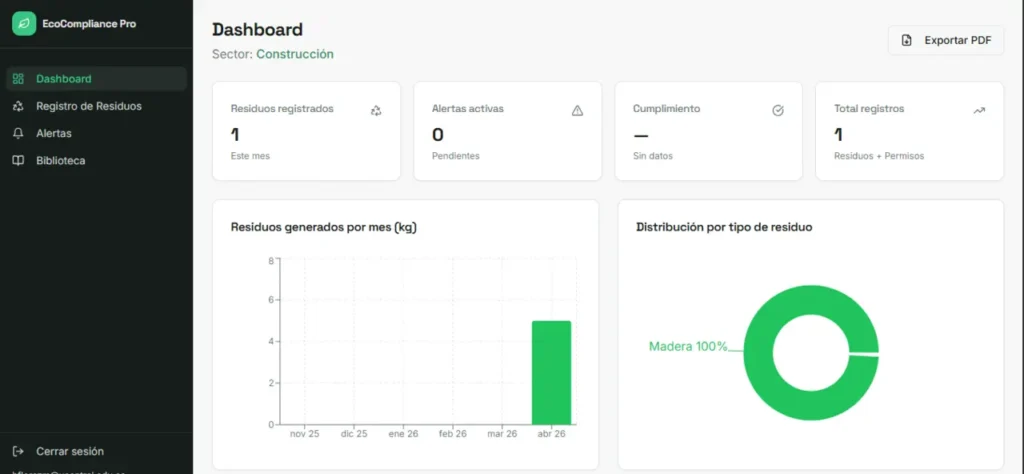Click the trend arrow icon in Total registros card
The height and width of the screenshot is (474, 1024).
pyautogui.click(x=979, y=111)
